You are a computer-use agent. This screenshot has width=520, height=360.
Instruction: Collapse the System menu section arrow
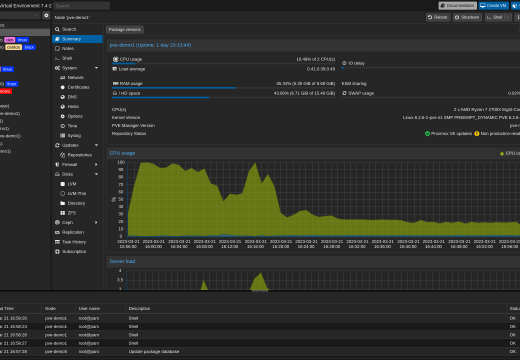point(96,68)
